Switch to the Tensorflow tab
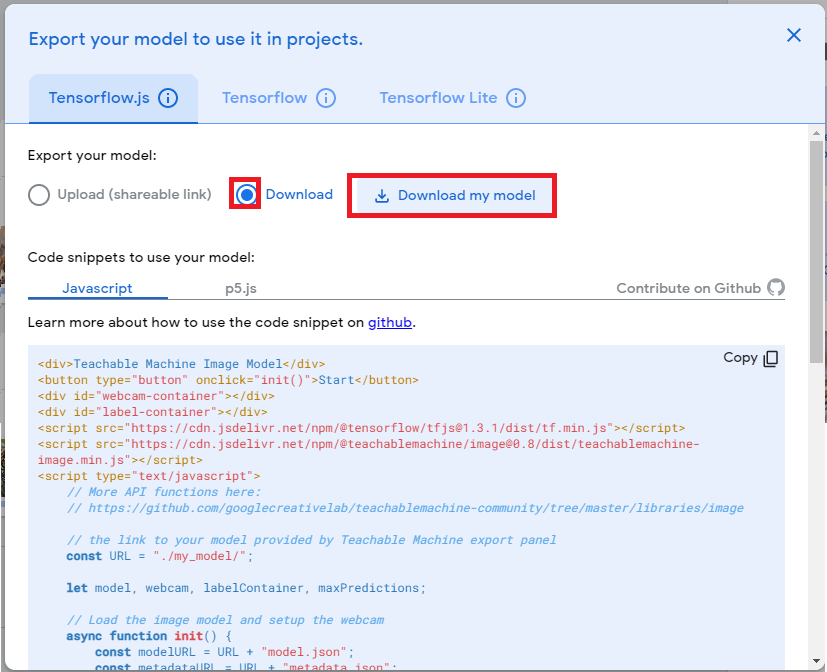Screen dimensions: 827x672 tap(264, 98)
